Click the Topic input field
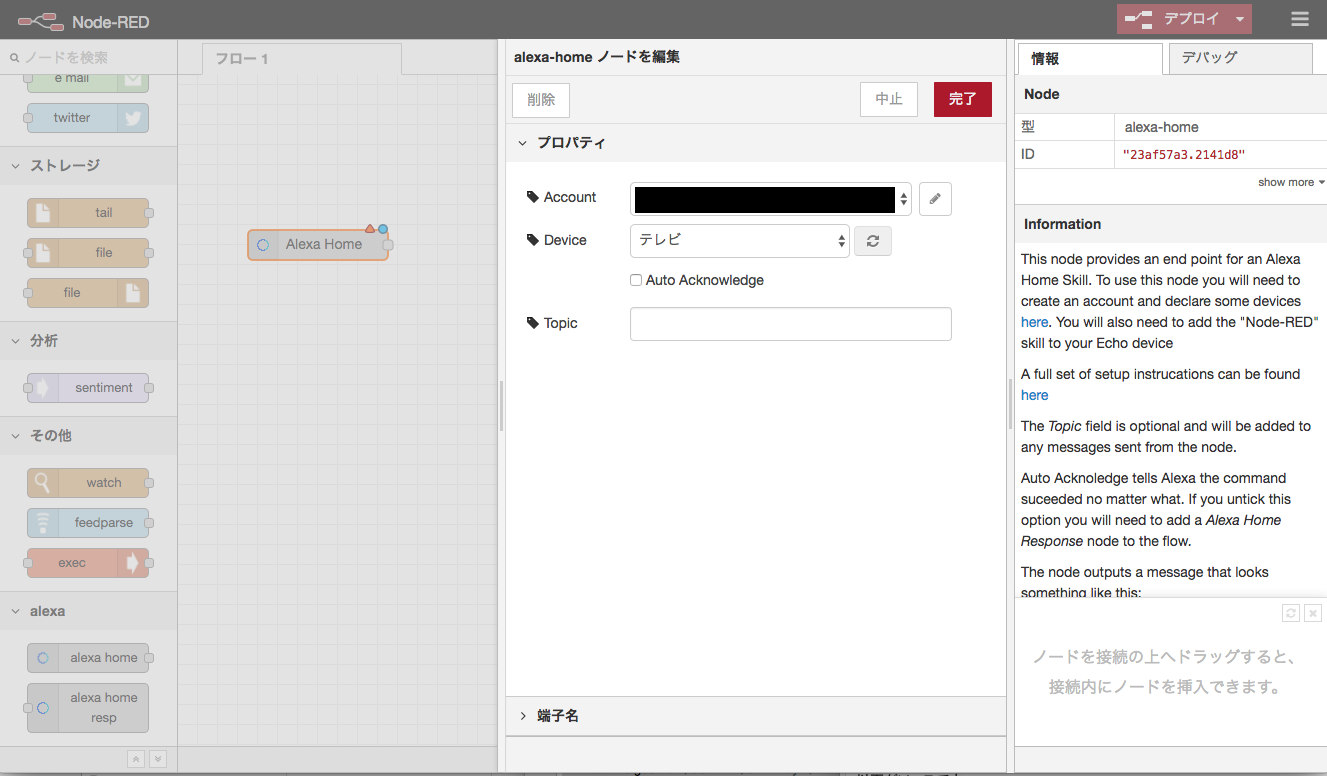1327x776 pixels. (790, 324)
